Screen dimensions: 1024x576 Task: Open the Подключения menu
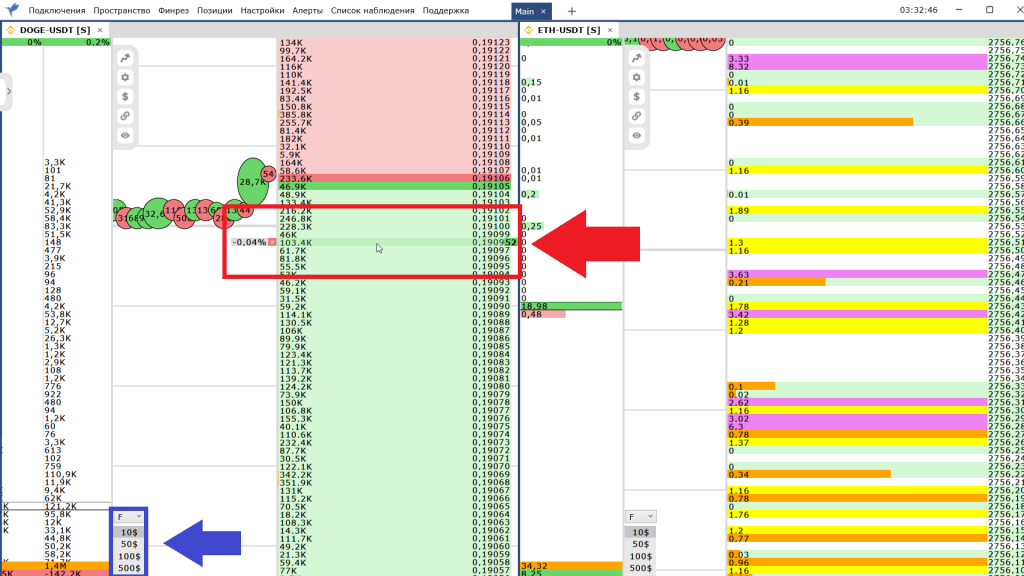[57, 10]
